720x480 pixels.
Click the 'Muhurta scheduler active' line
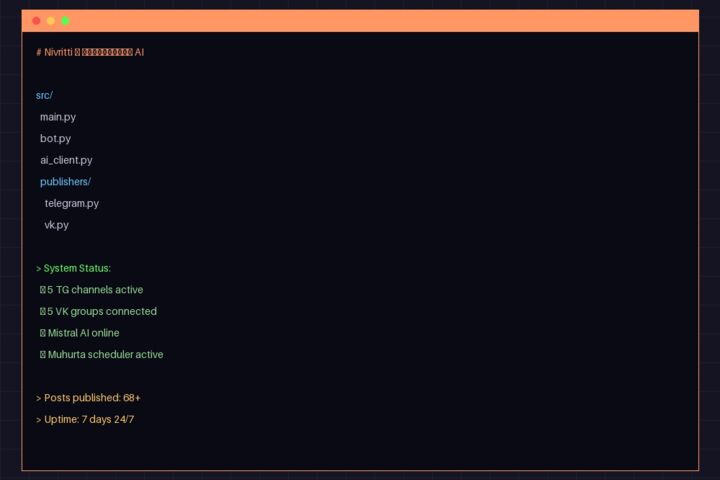tap(101, 355)
